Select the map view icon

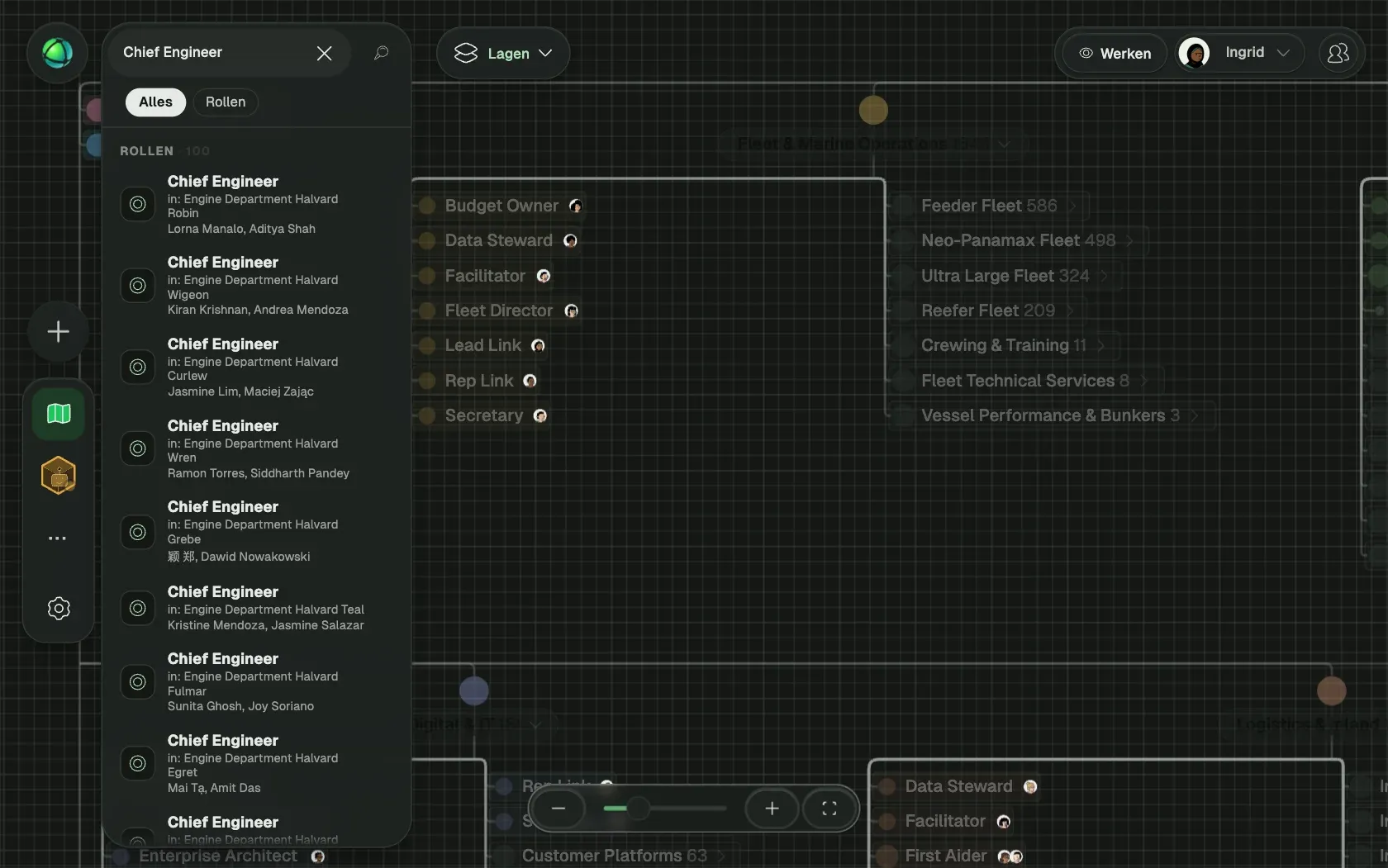(58, 413)
